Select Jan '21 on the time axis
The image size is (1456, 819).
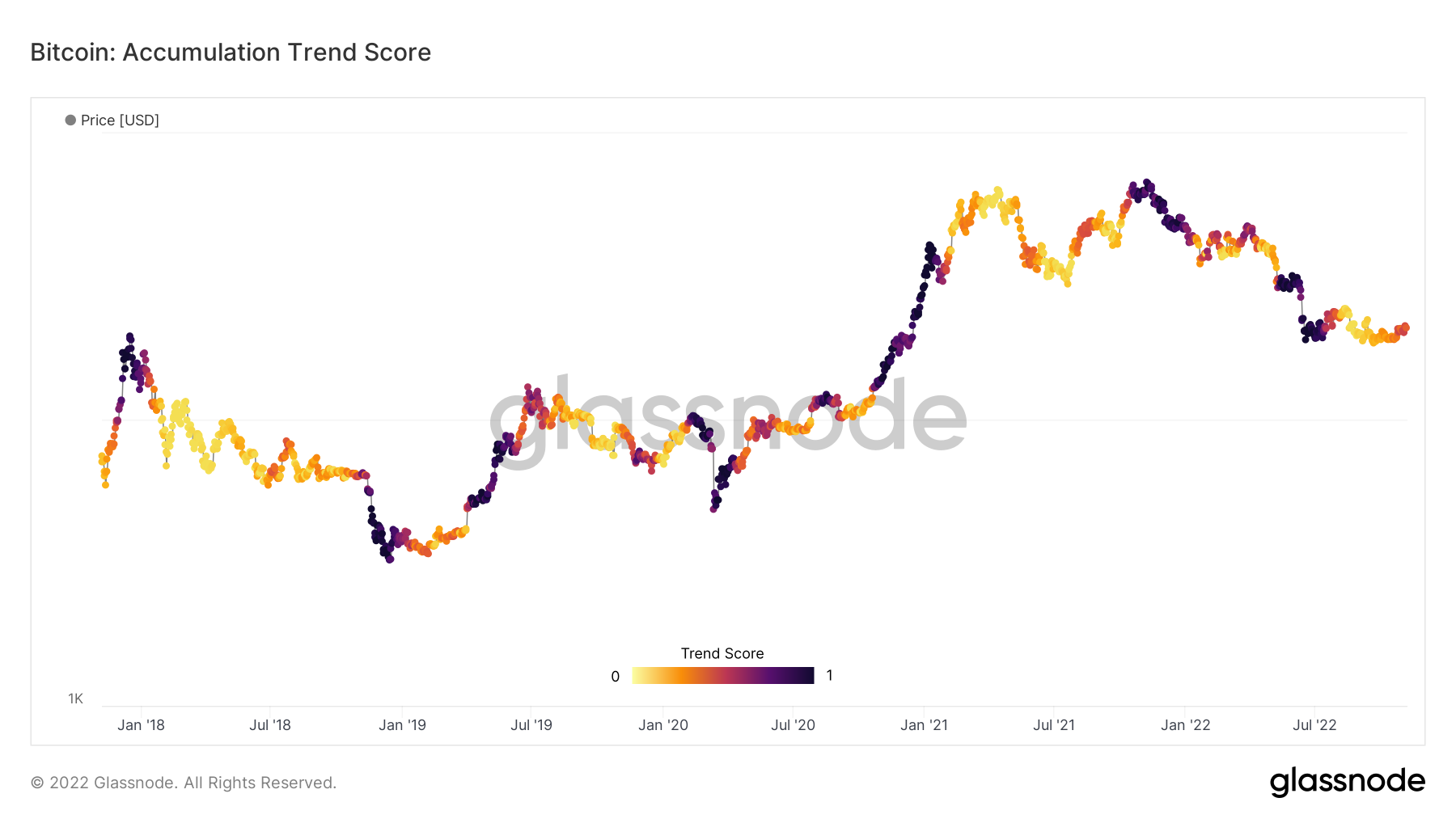[x=924, y=725]
